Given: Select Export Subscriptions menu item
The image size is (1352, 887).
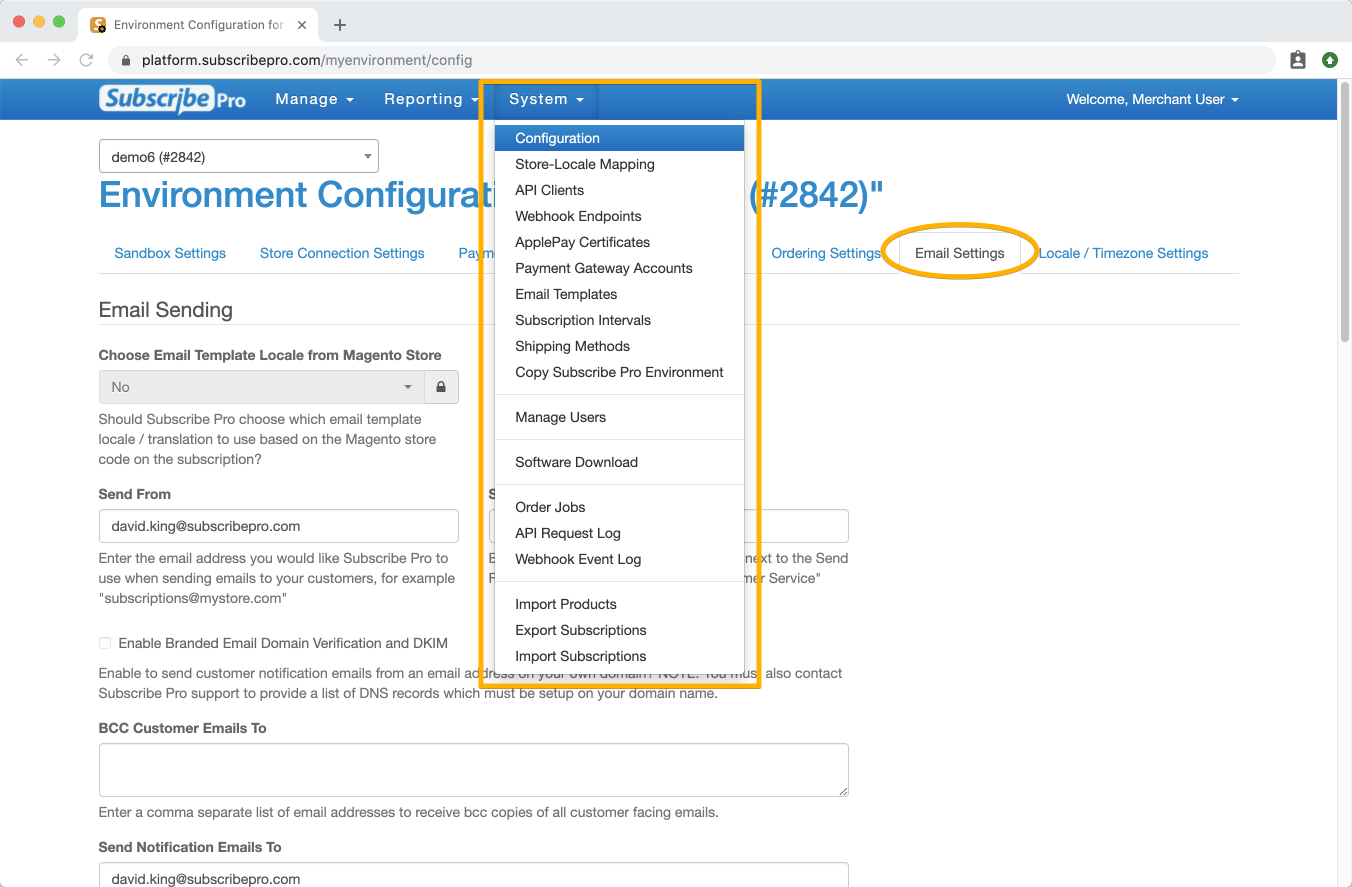Looking at the screenshot, I should click(619, 630).
